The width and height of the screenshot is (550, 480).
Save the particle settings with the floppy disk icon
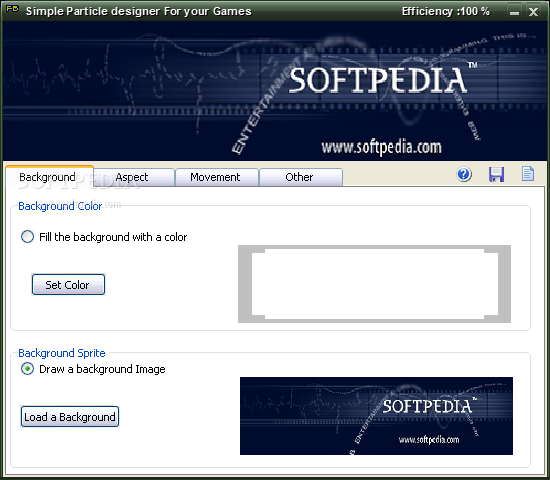(x=496, y=174)
